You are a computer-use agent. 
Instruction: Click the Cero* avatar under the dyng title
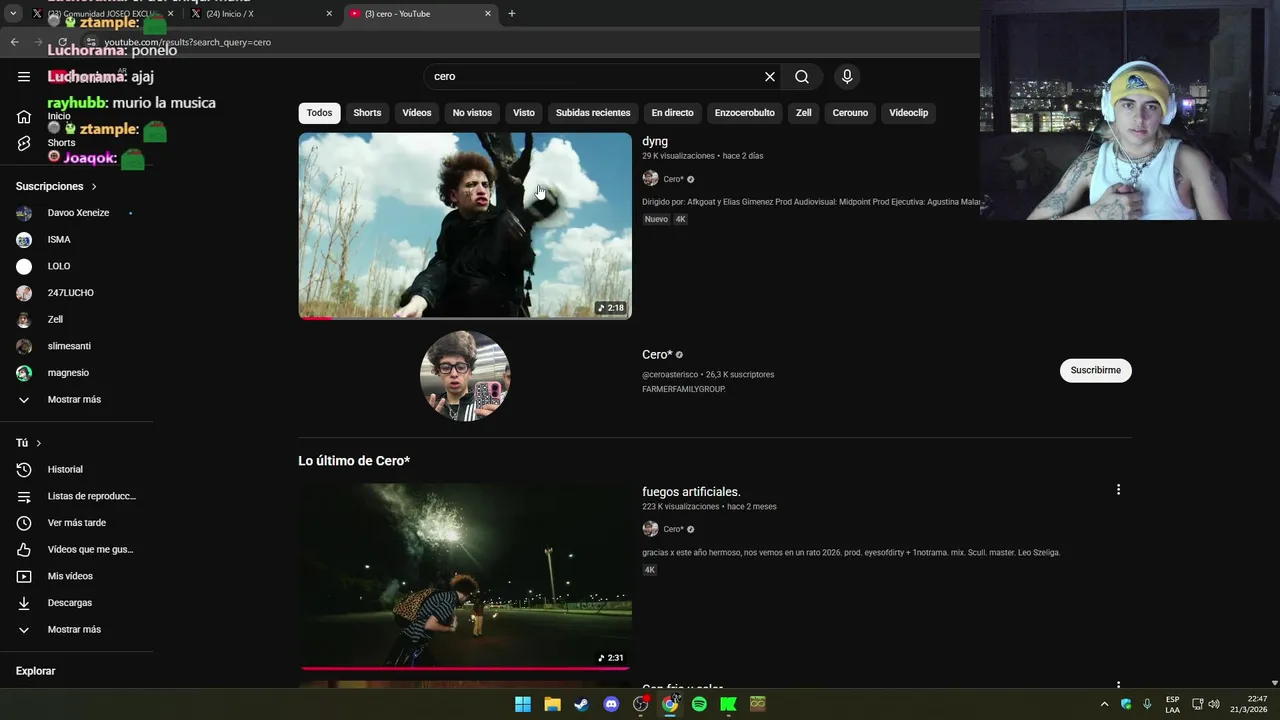(x=650, y=179)
